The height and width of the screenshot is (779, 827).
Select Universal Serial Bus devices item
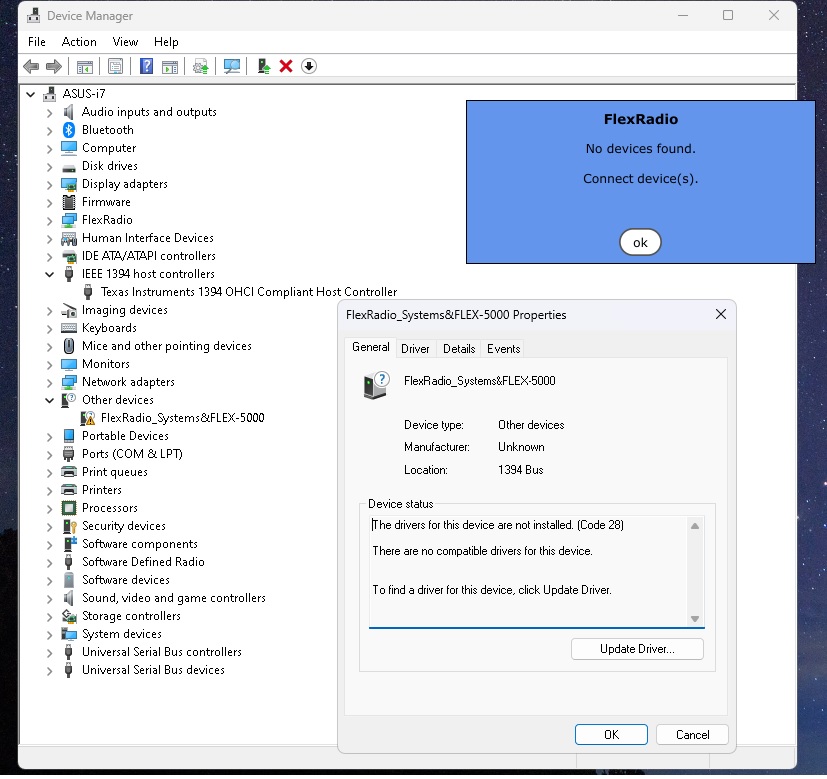pos(153,670)
